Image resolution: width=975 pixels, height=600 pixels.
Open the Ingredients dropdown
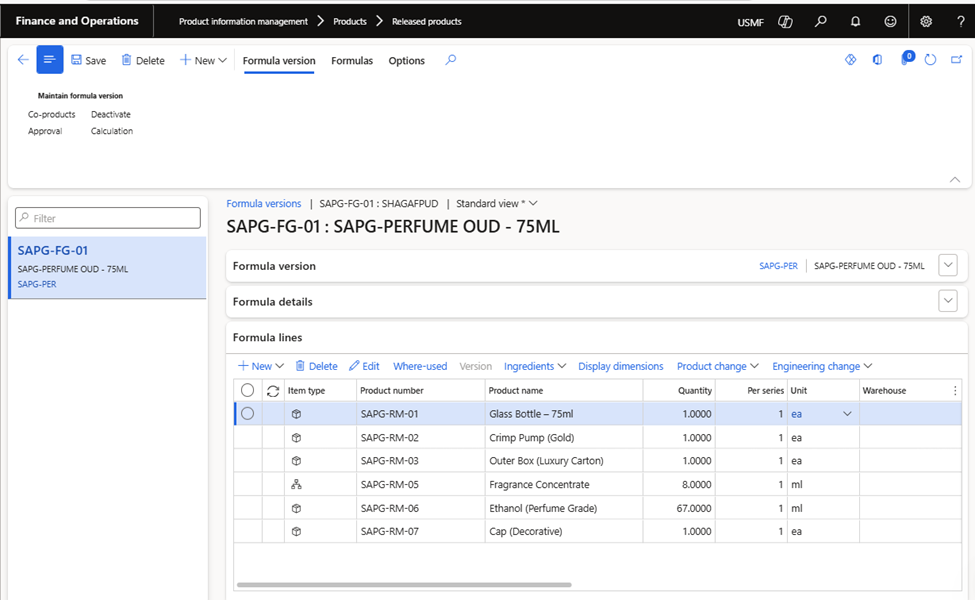535,366
